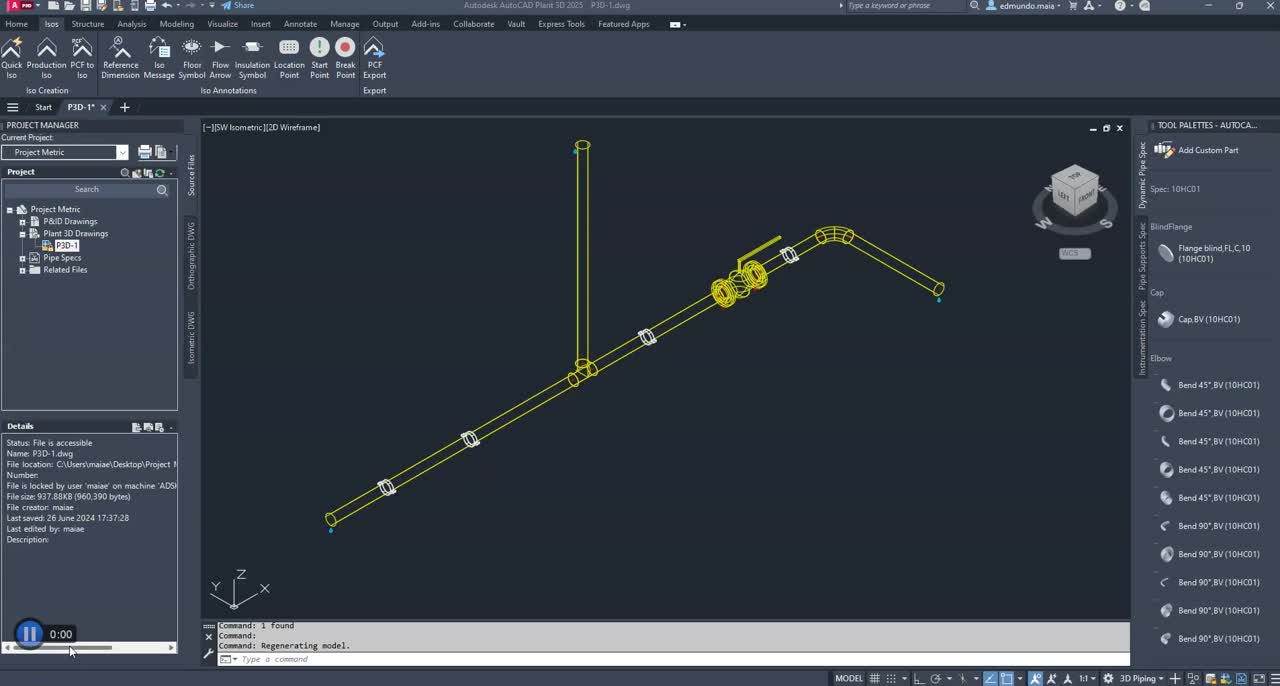Expand the Pipe Specs tree node
The height and width of the screenshot is (686, 1280).
pos(22,257)
